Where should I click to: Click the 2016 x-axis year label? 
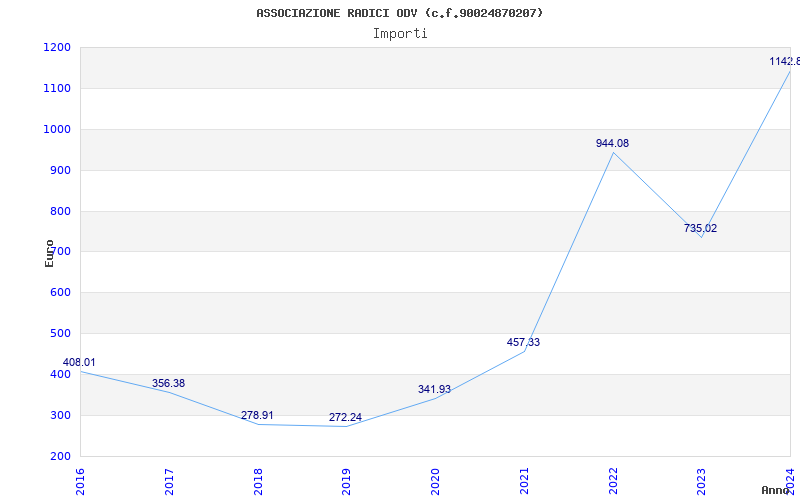coord(80,482)
